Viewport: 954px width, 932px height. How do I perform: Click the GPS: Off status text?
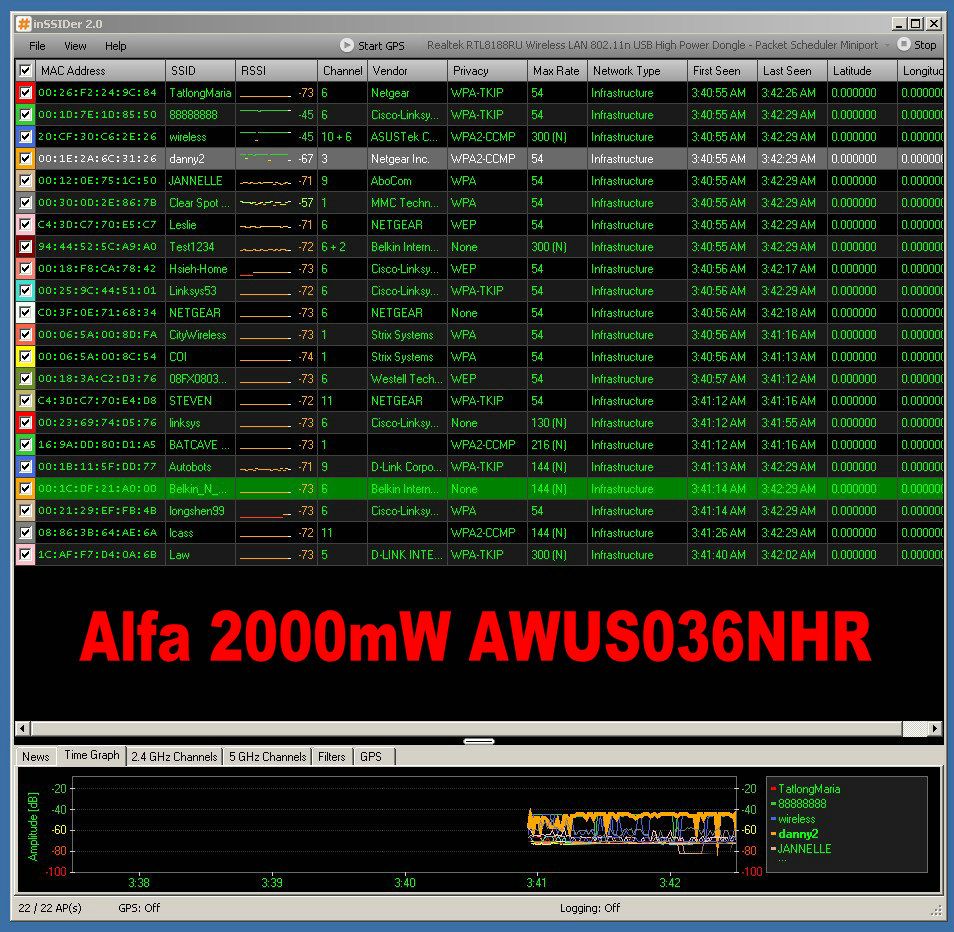[139, 908]
